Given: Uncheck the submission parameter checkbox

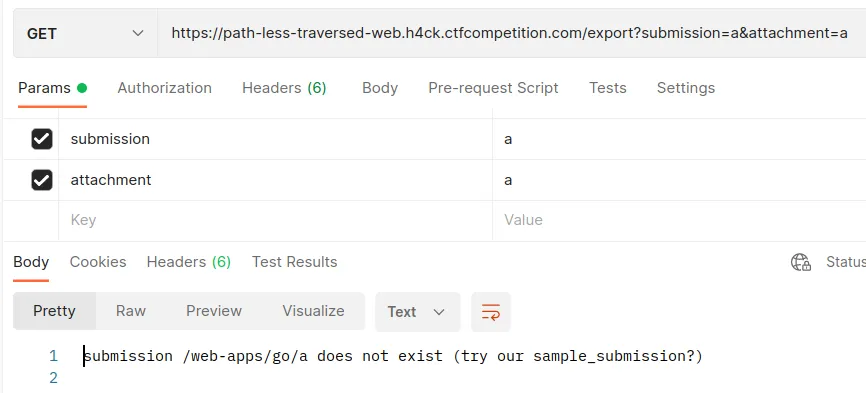Looking at the screenshot, I should [42, 139].
